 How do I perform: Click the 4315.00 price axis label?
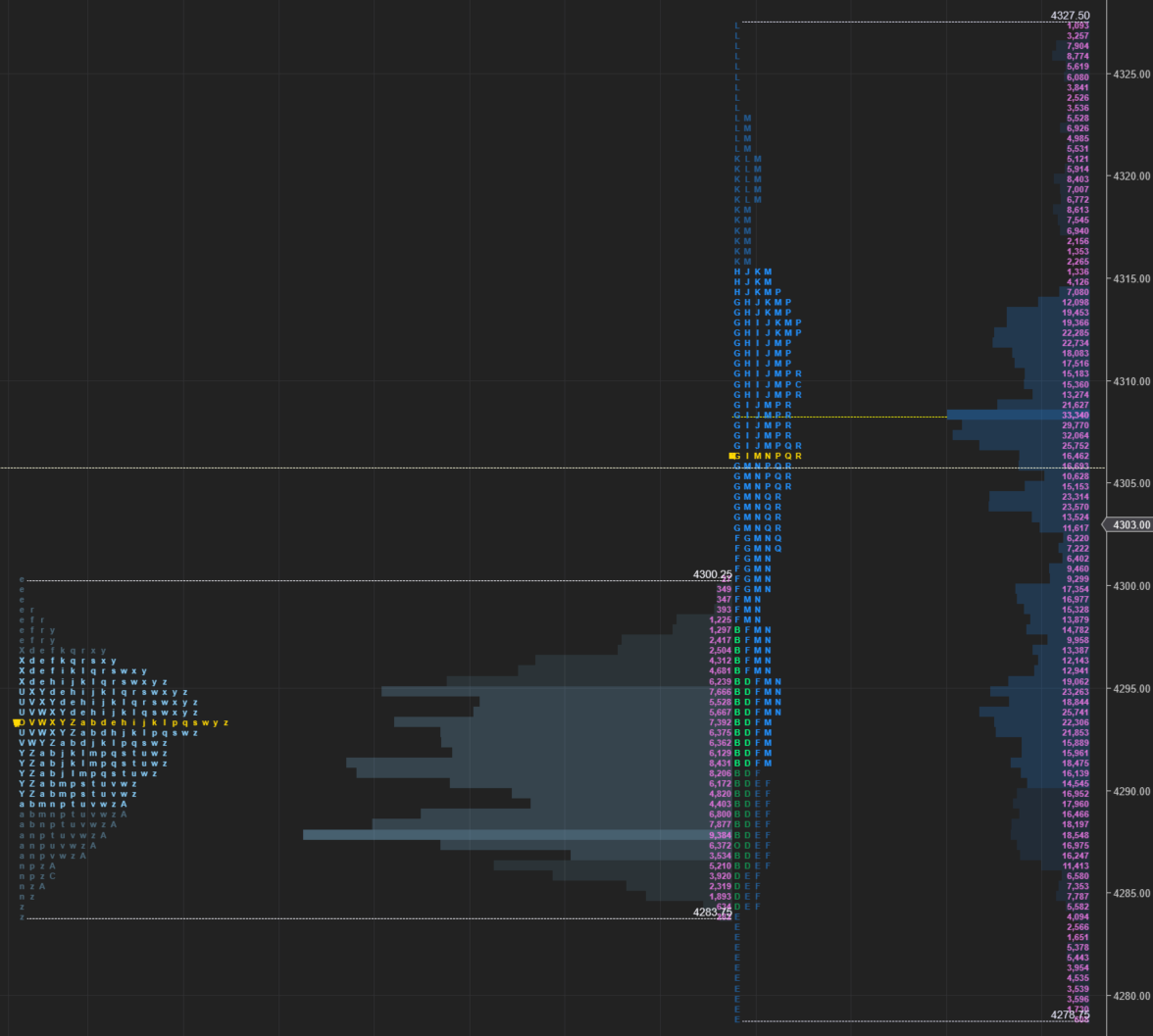pos(1131,278)
